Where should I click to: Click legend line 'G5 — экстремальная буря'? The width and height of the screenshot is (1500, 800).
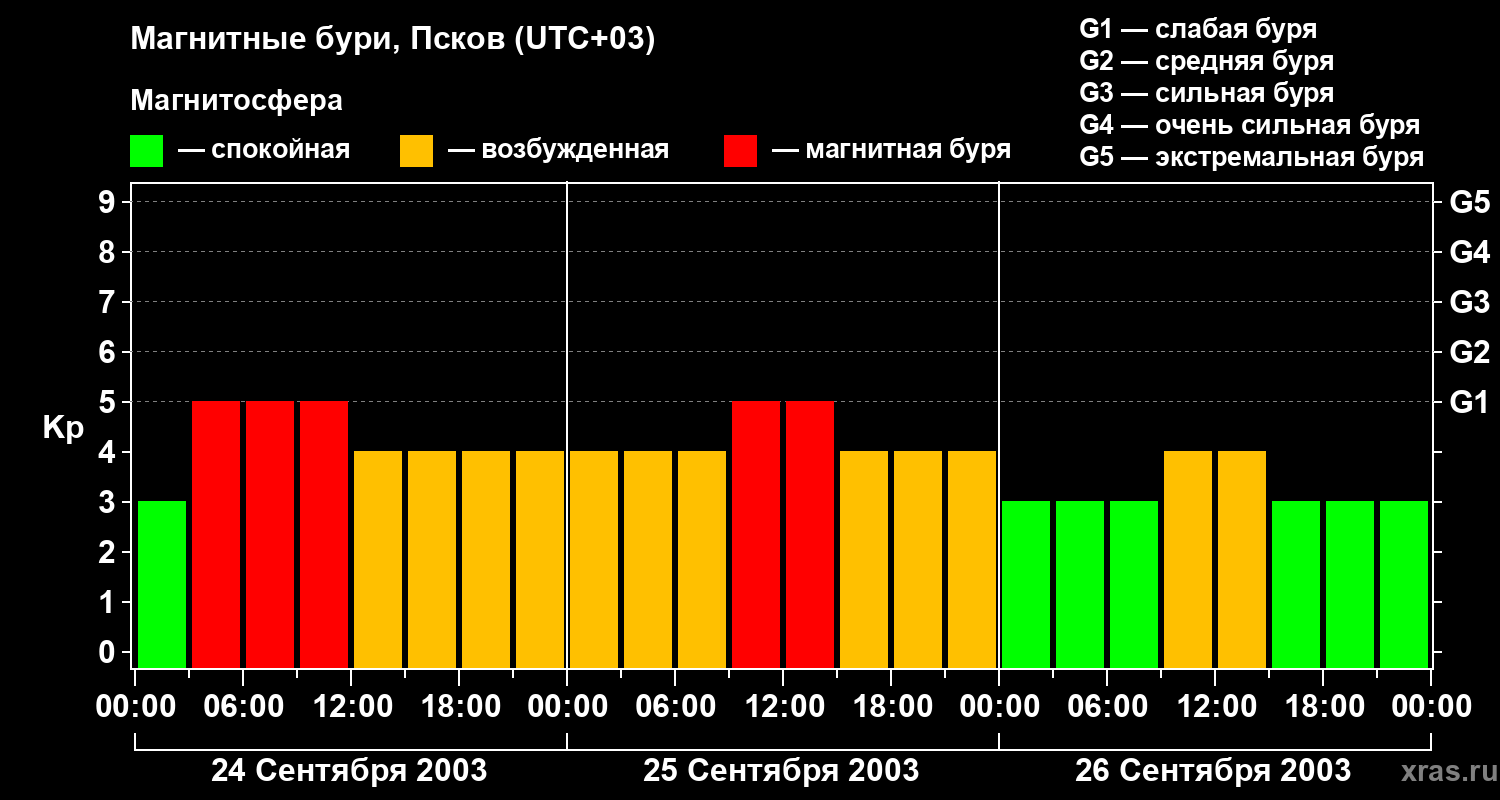coord(1252,157)
